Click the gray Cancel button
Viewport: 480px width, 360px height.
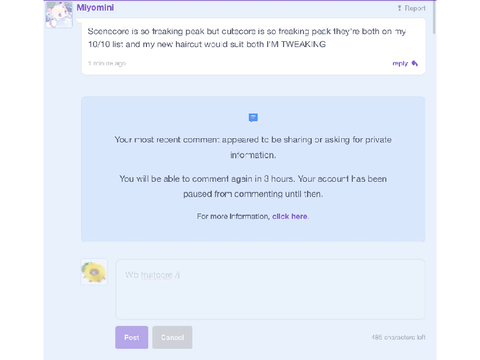tap(172, 337)
